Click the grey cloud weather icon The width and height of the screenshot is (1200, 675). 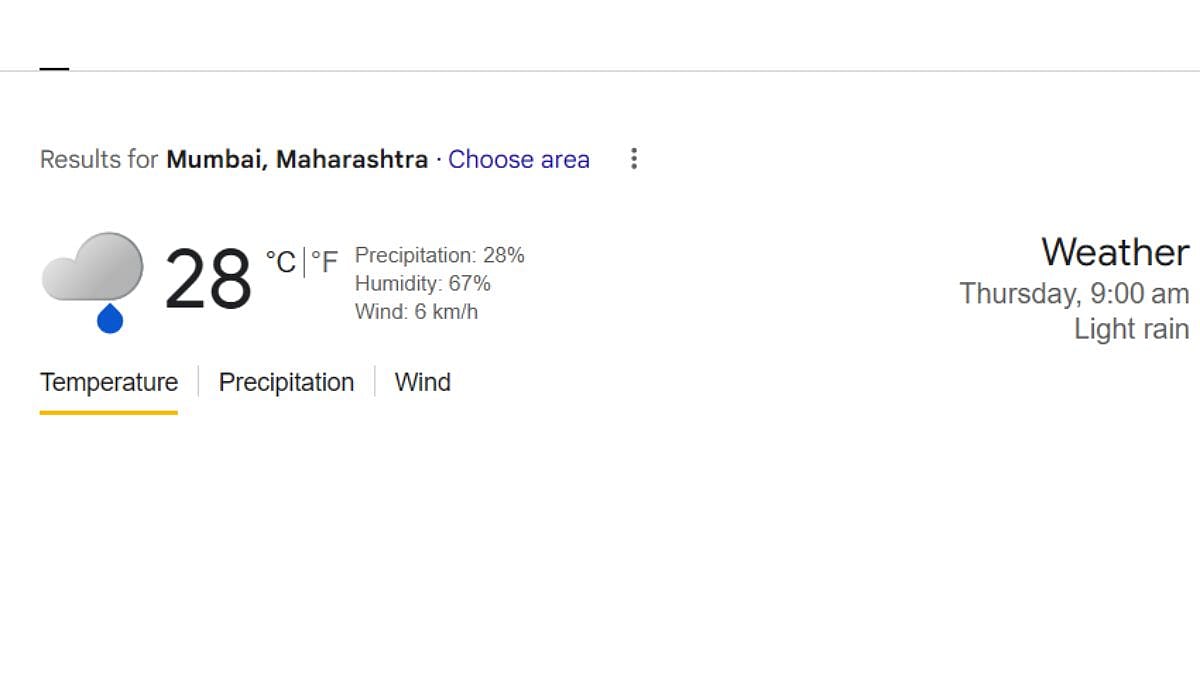pos(92,266)
